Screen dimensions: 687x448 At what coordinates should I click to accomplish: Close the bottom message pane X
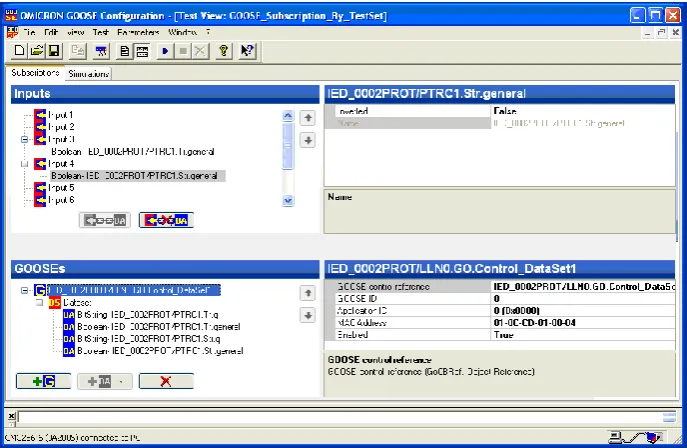point(11,416)
